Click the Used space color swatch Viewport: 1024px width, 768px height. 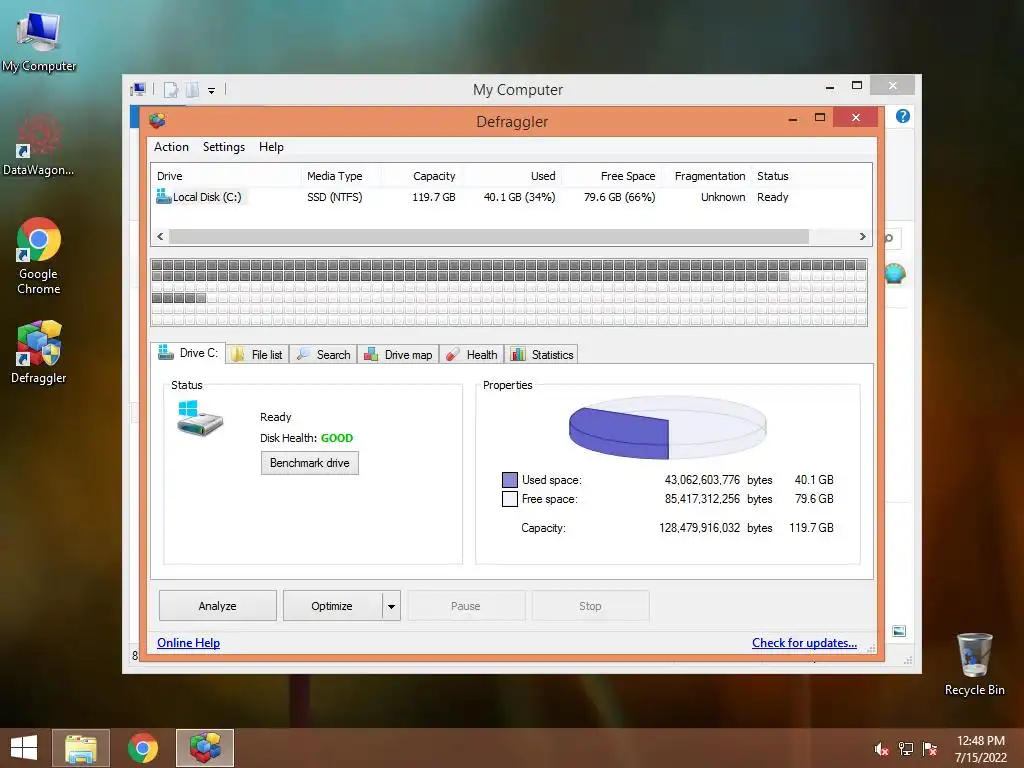[509, 480]
